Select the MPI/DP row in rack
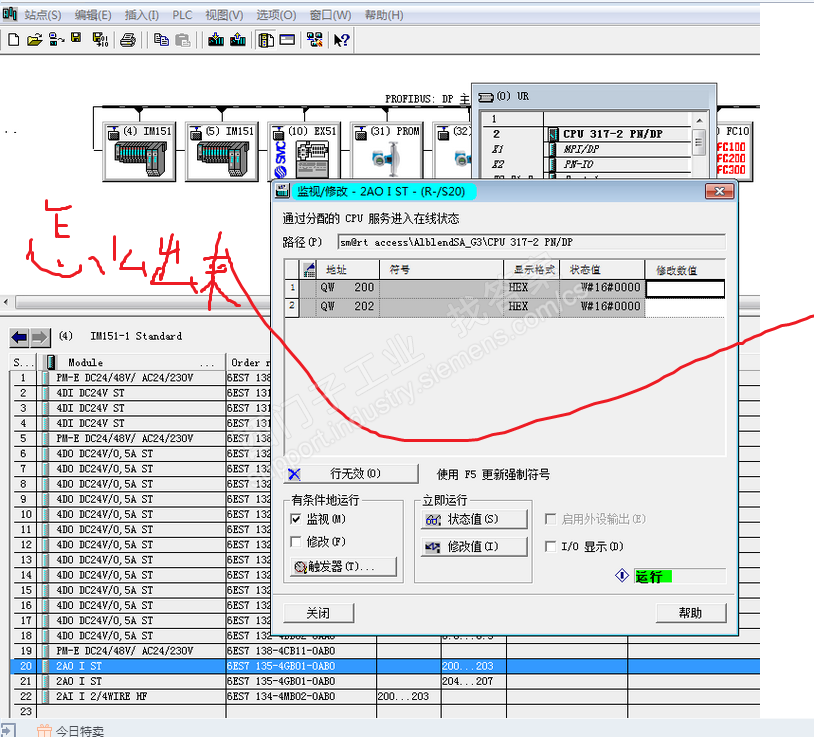 click(x=587, y=149)
